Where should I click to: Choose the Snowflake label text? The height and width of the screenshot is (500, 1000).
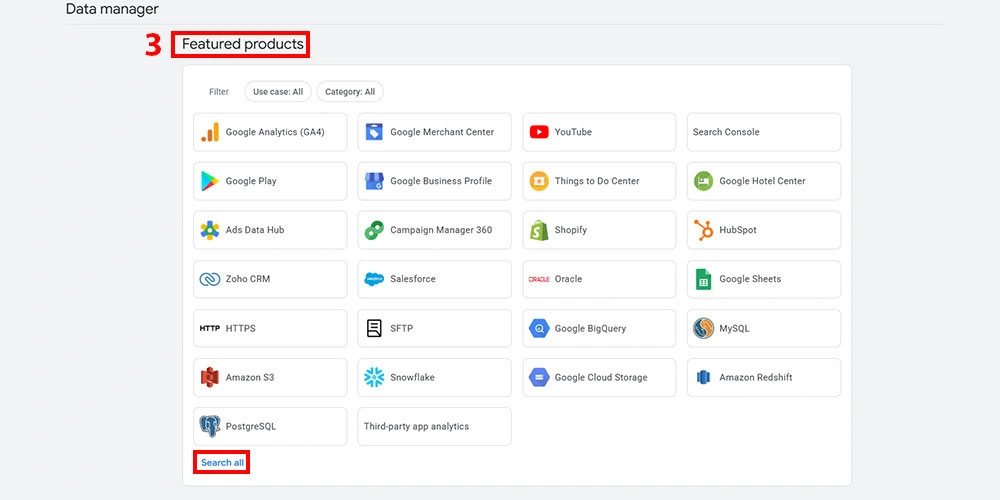[x=412, y=378]
